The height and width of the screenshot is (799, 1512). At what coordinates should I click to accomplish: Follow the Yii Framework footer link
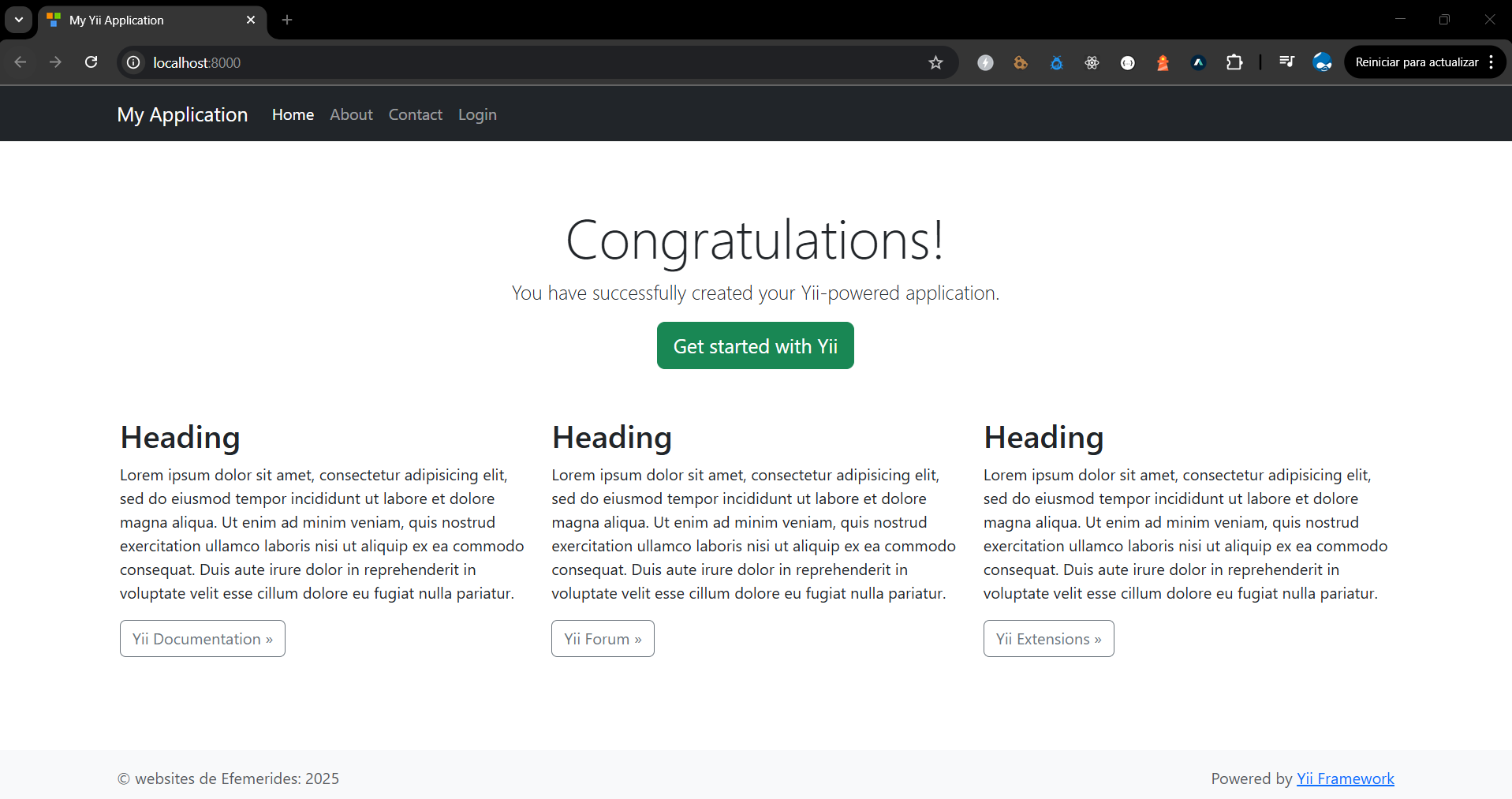[x=1345, y=778]
